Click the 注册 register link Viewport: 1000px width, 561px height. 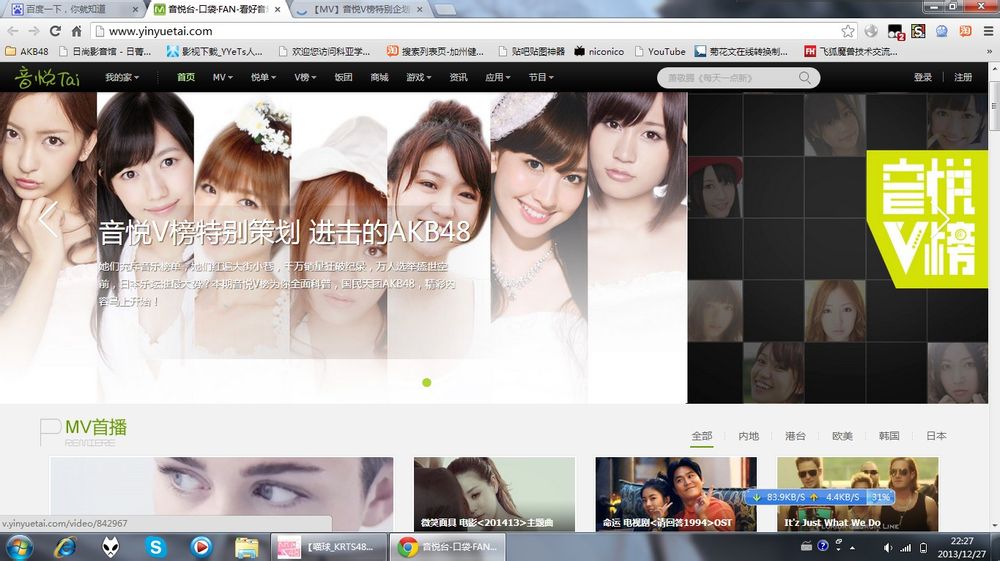[963, 77]
